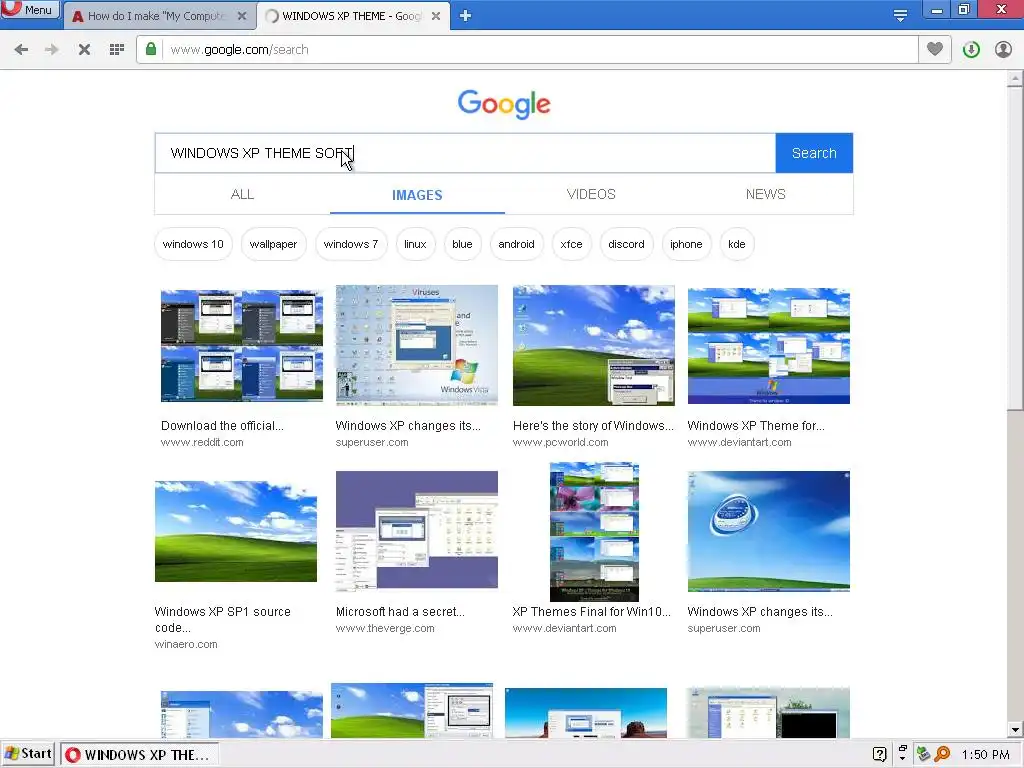The width and height of the screenshot is (1024, 768).
Task: Click the winaero.com source text
Action: pyautogui.click(x=186, y=644)
